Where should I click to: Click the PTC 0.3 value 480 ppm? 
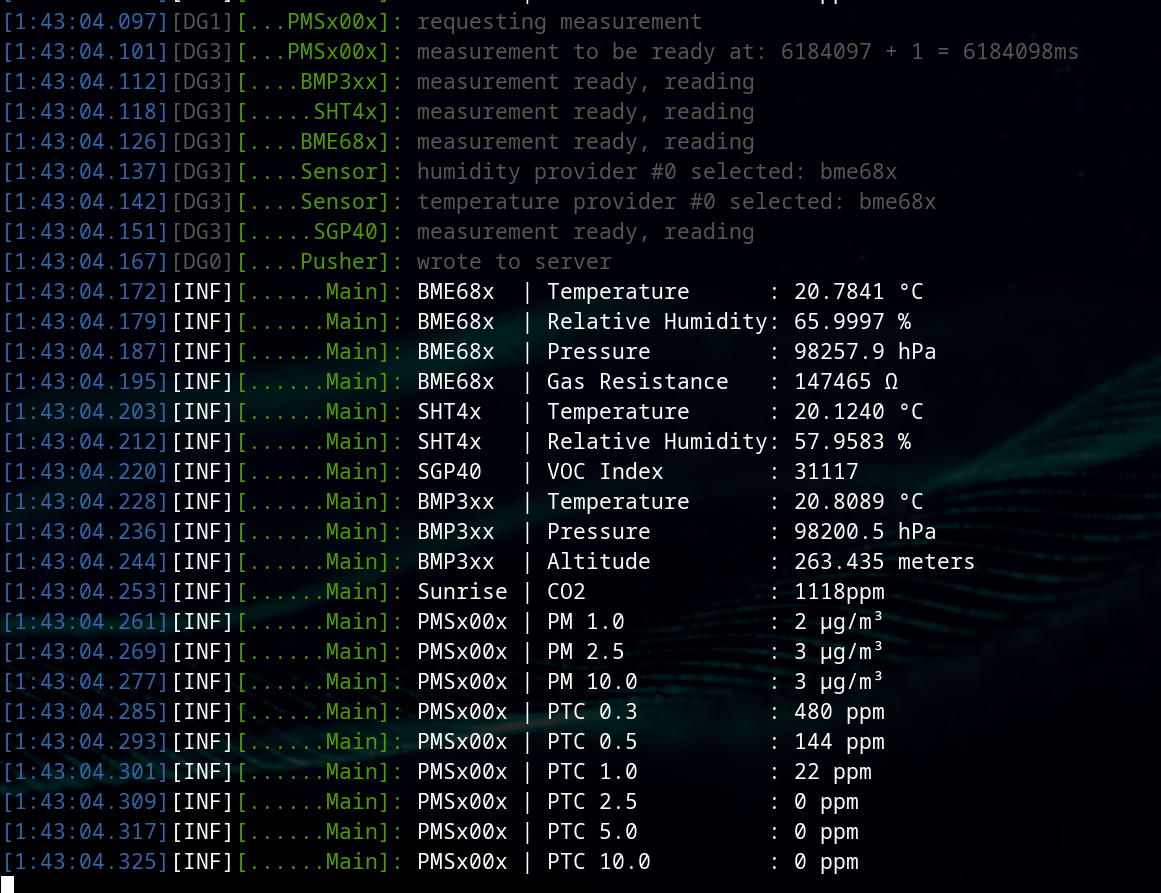pyautogui.click(x=839, y=712)
